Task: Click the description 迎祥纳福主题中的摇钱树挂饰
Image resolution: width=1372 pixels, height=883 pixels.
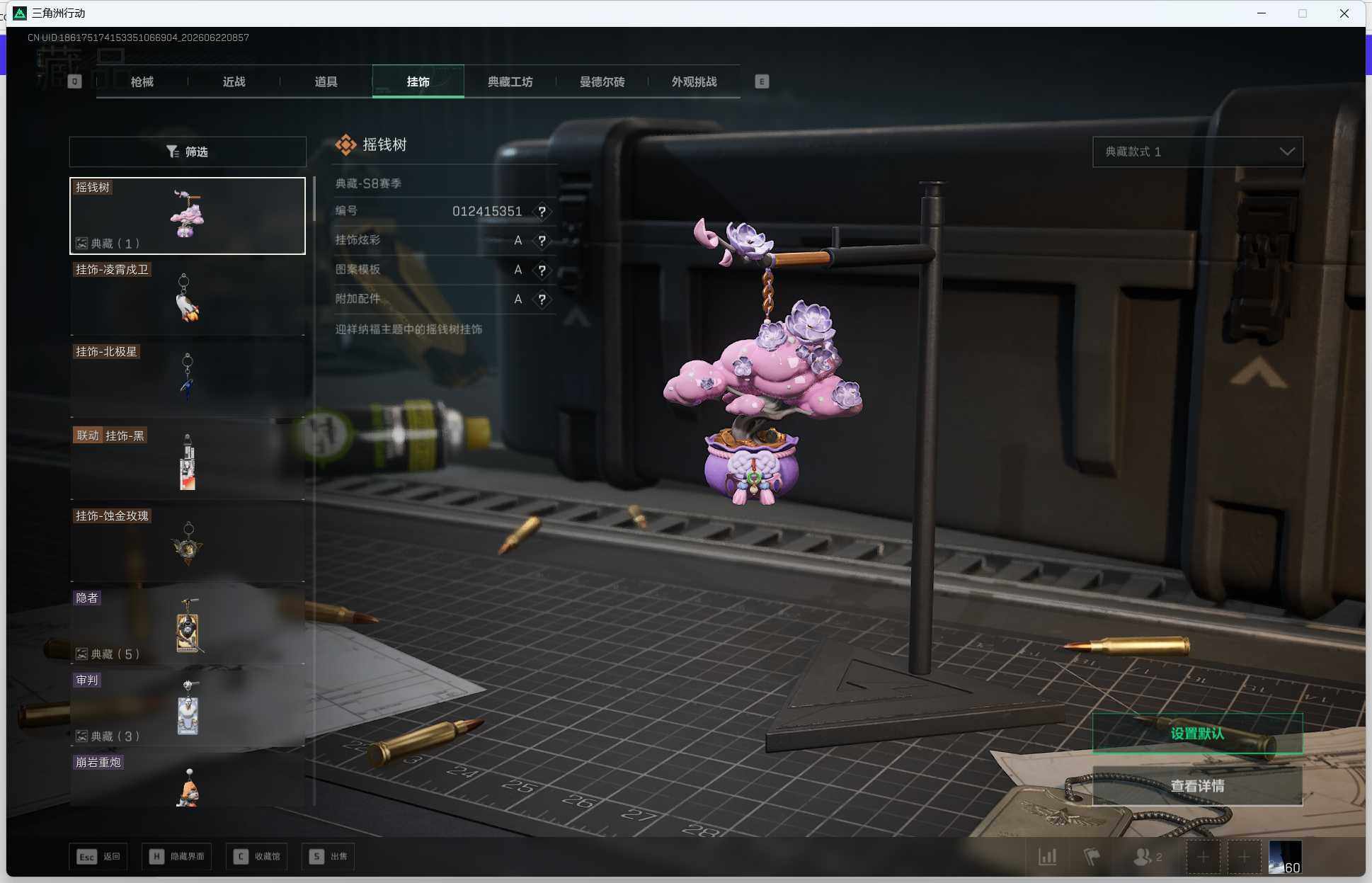Action: [408, 329]
